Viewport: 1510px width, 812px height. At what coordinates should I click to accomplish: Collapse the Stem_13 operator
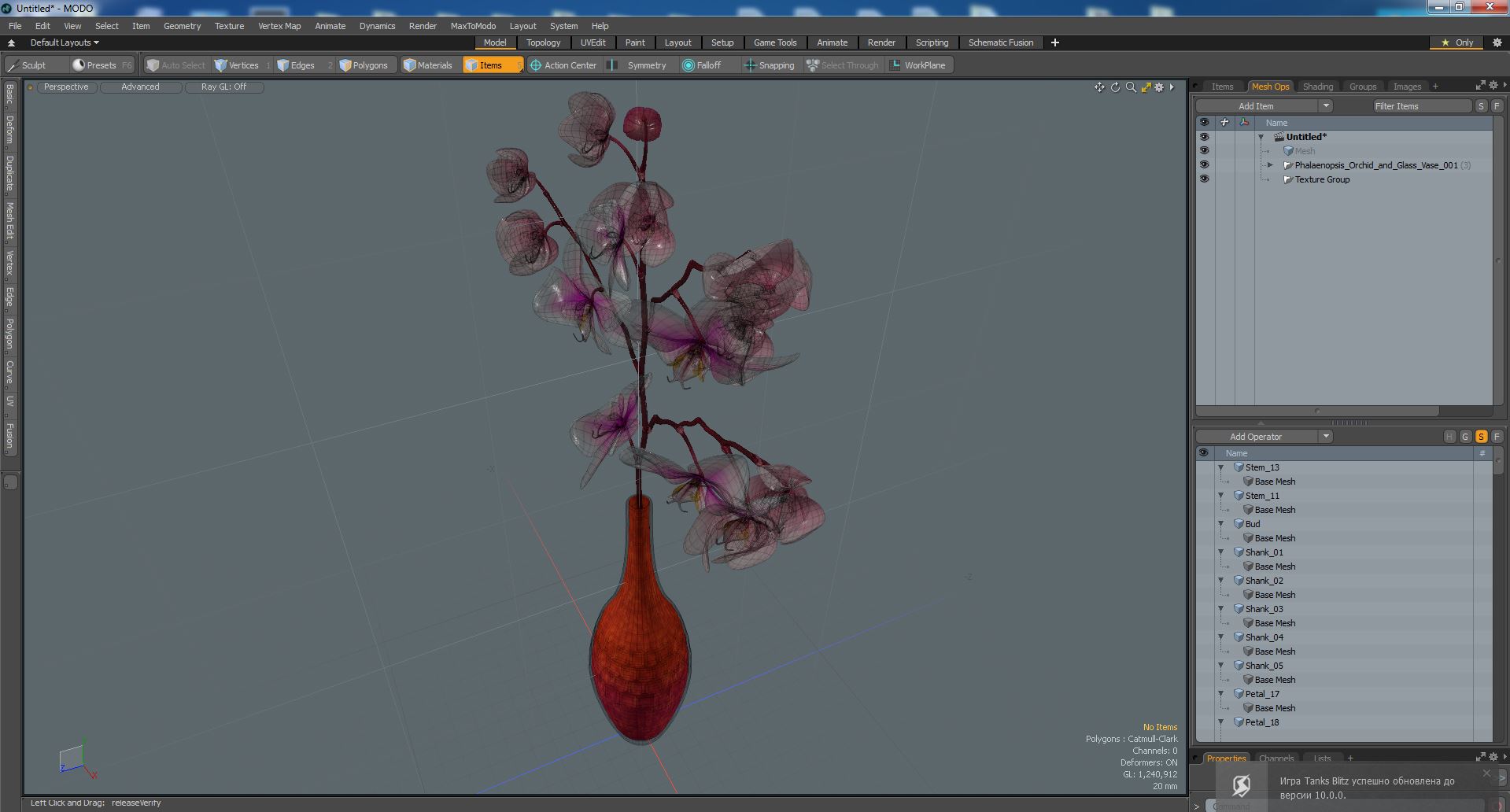(1221, 467)
